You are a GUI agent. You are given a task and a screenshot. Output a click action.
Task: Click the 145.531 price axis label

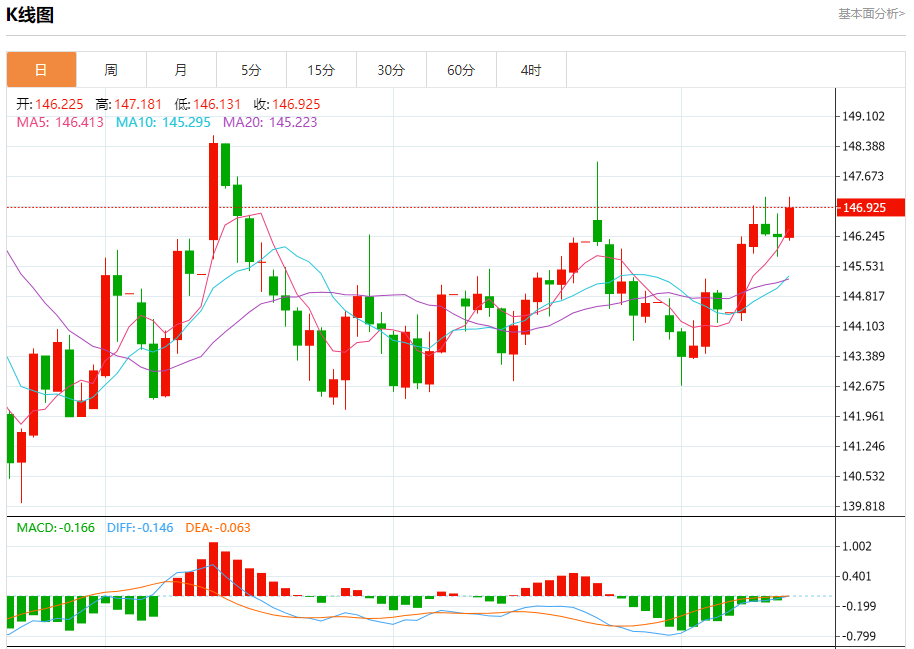pos(863,266)
